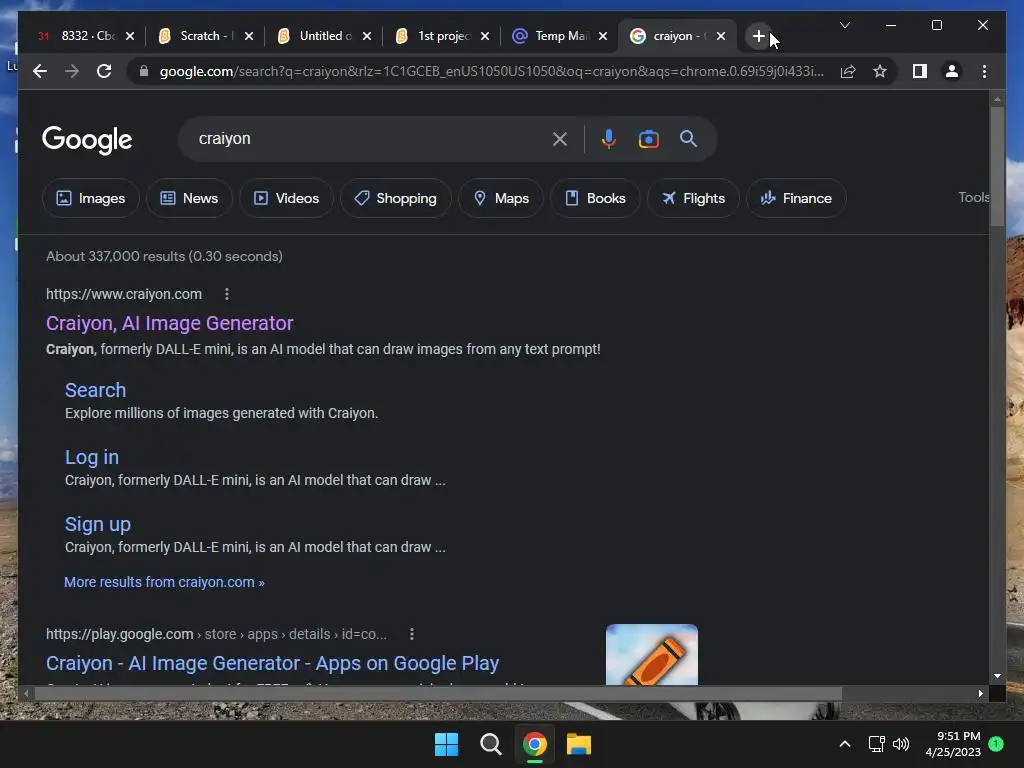Close the Untitled tab

(367, 36)
